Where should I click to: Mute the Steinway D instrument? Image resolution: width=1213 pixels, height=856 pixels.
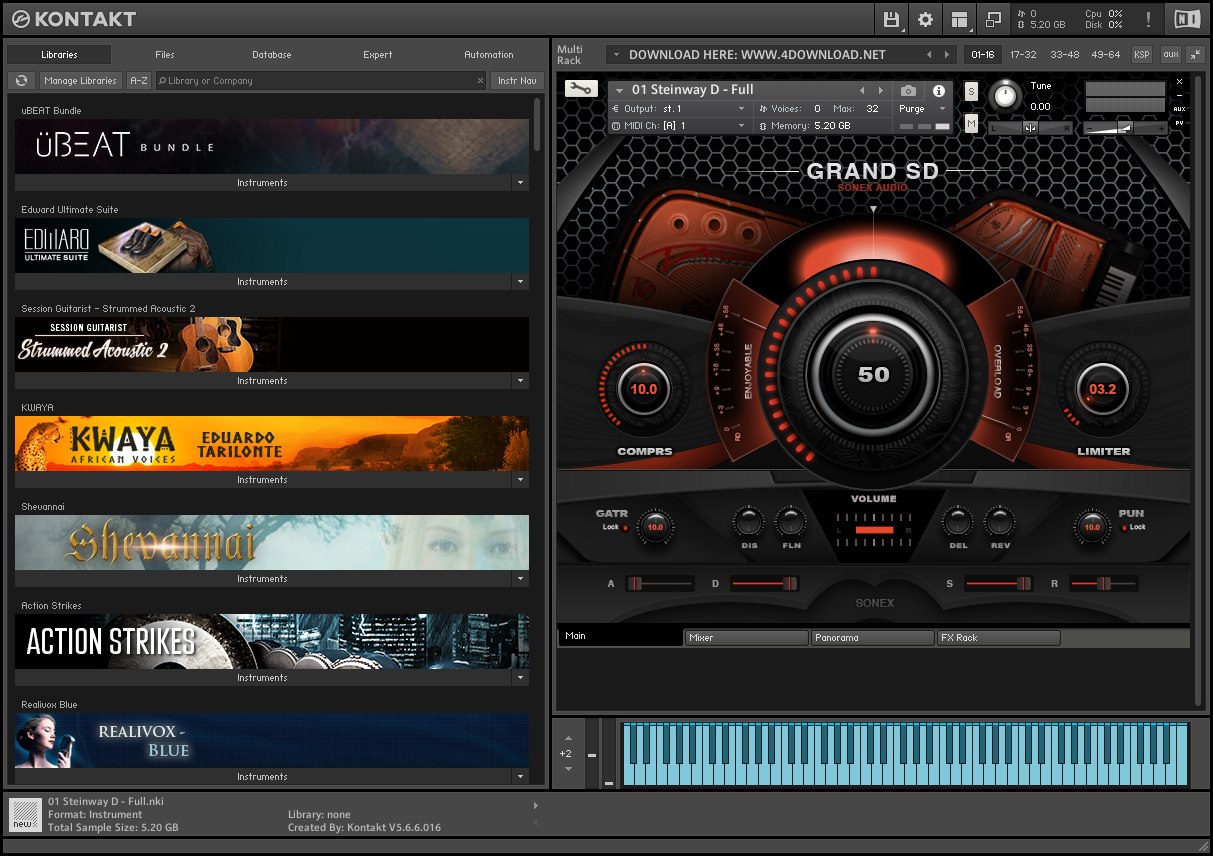(971, 123)
